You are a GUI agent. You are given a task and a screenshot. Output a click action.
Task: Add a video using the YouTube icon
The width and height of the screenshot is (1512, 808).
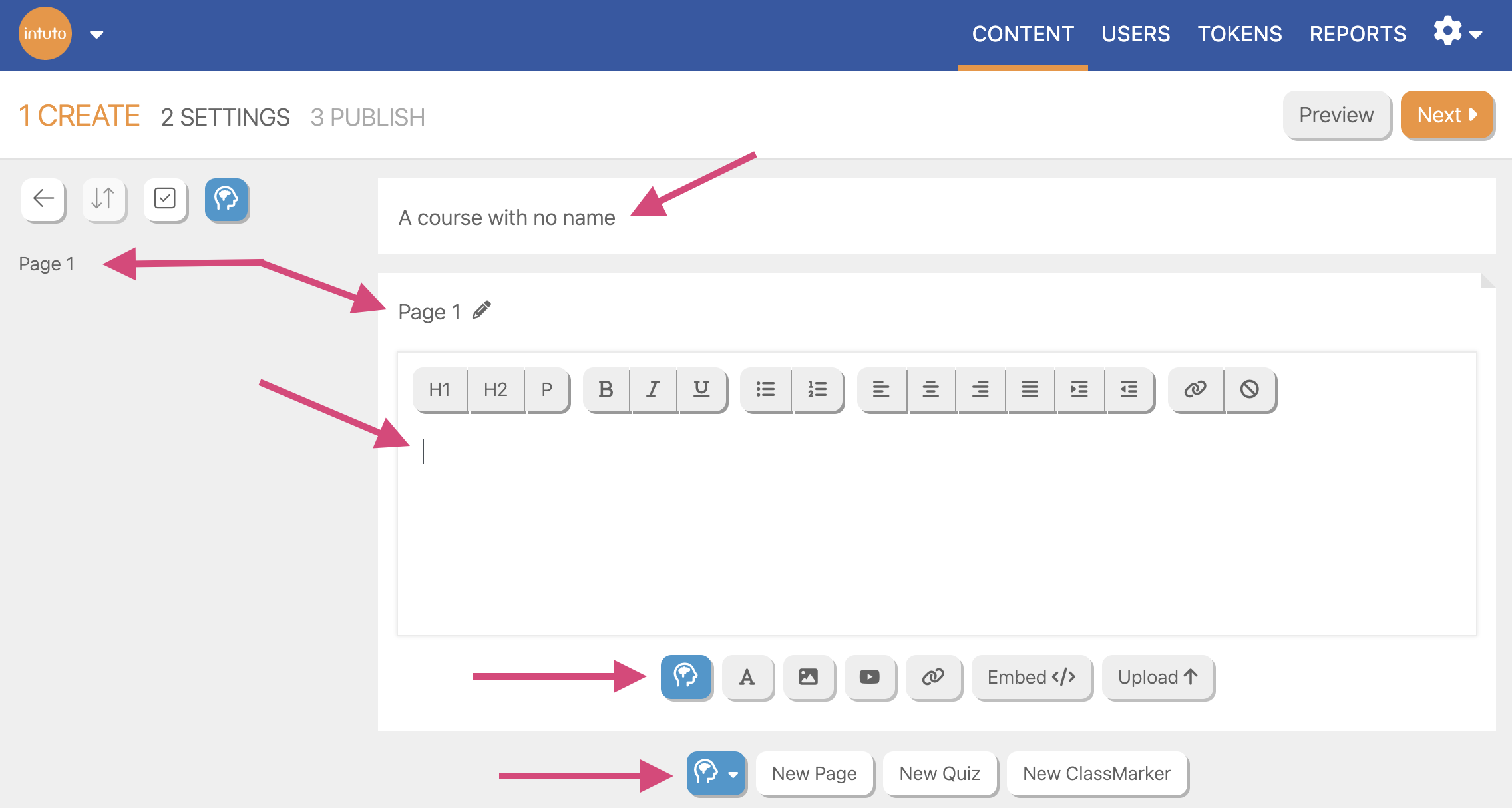(x=869, y=677)
